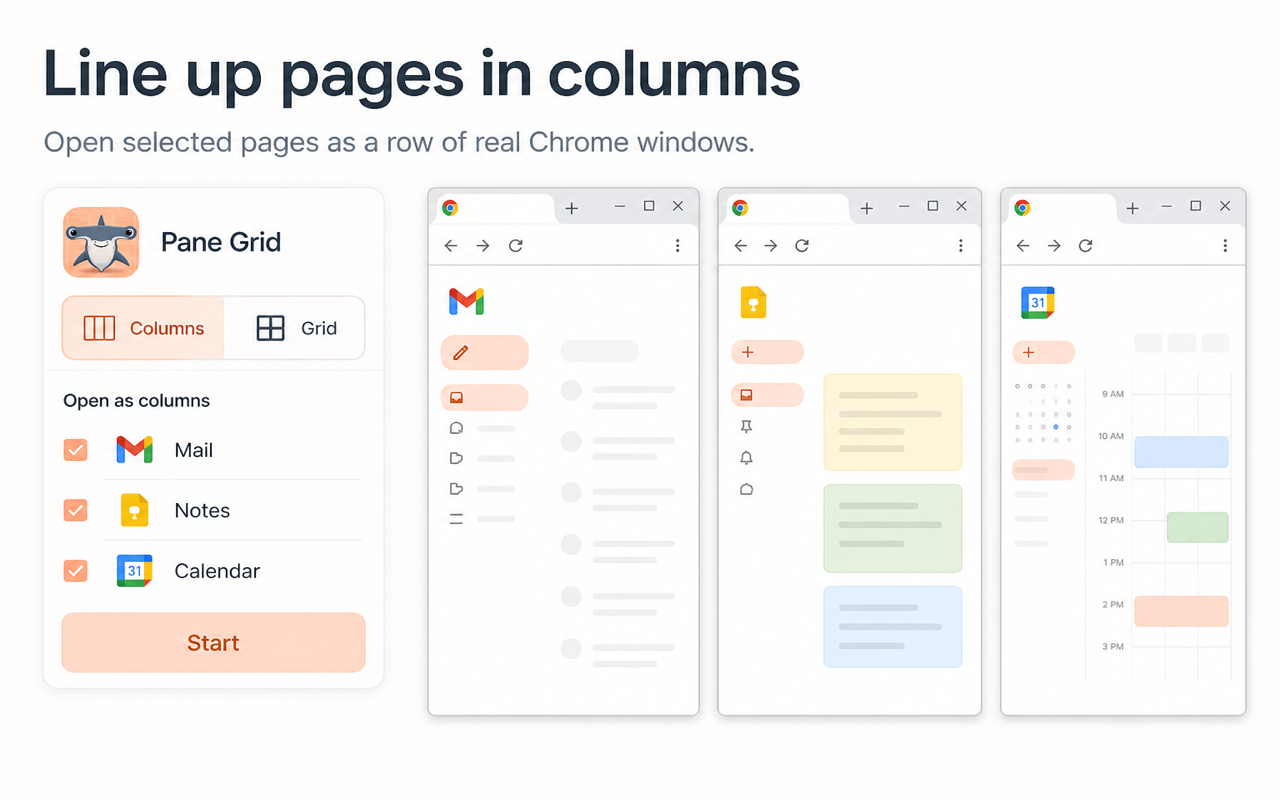Screen dimensions: 1280x800
Task: Click the 'Open as columns' label
Action: [136, 401]
